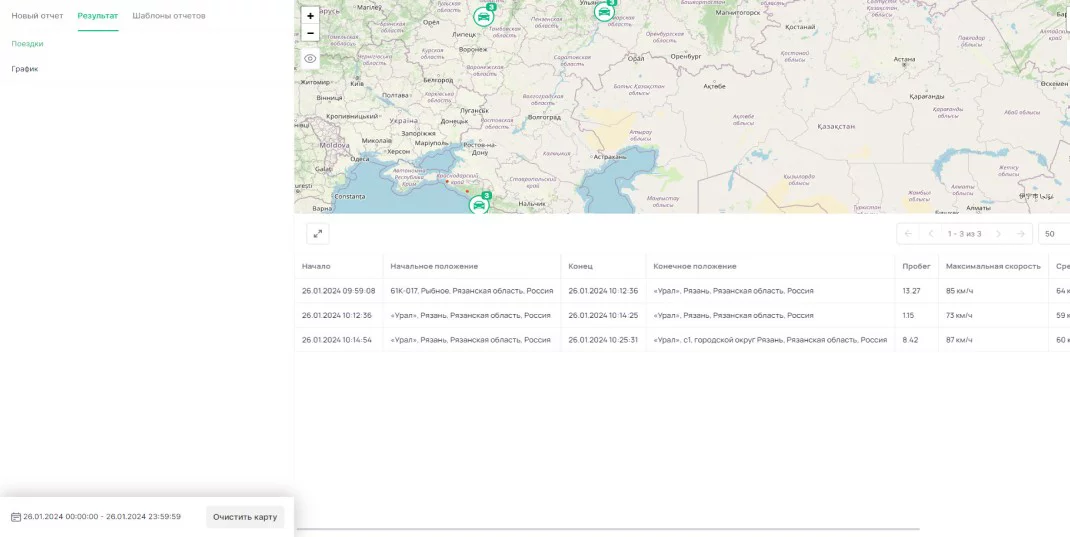Click end time 26.01.2024 10:12:36 in first row
Viewport: 1070px width, 537px height.
(x=603, y=291)
